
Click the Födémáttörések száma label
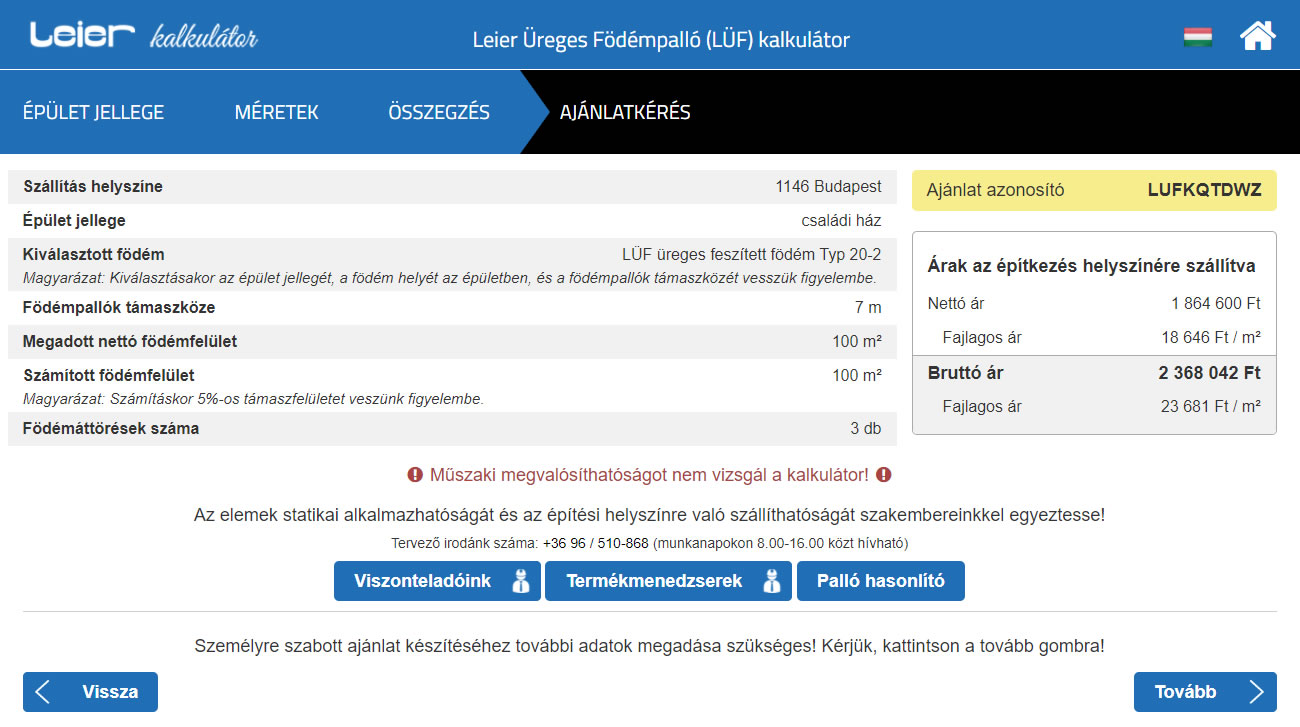click(x=110, y=429)
